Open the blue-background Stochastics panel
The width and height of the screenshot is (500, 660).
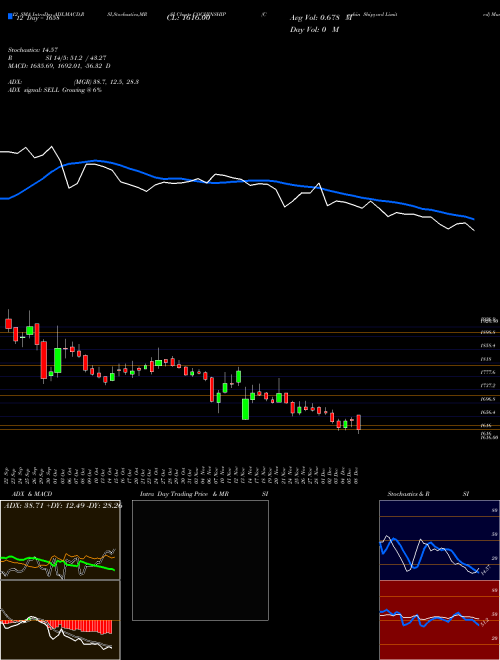[439, 540]
